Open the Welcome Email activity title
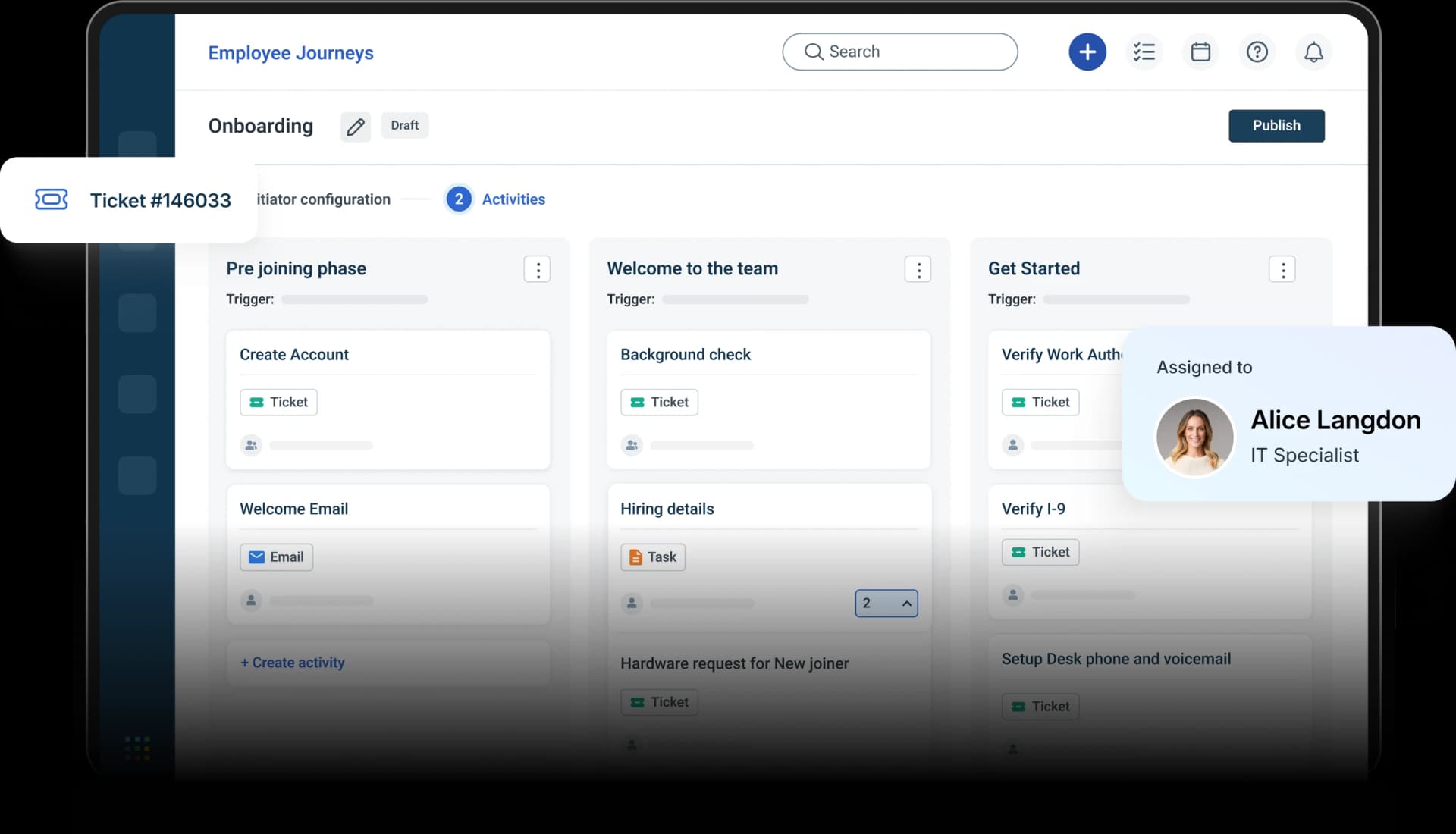This screenshot has width=1456, height=834. click(294, 509)
